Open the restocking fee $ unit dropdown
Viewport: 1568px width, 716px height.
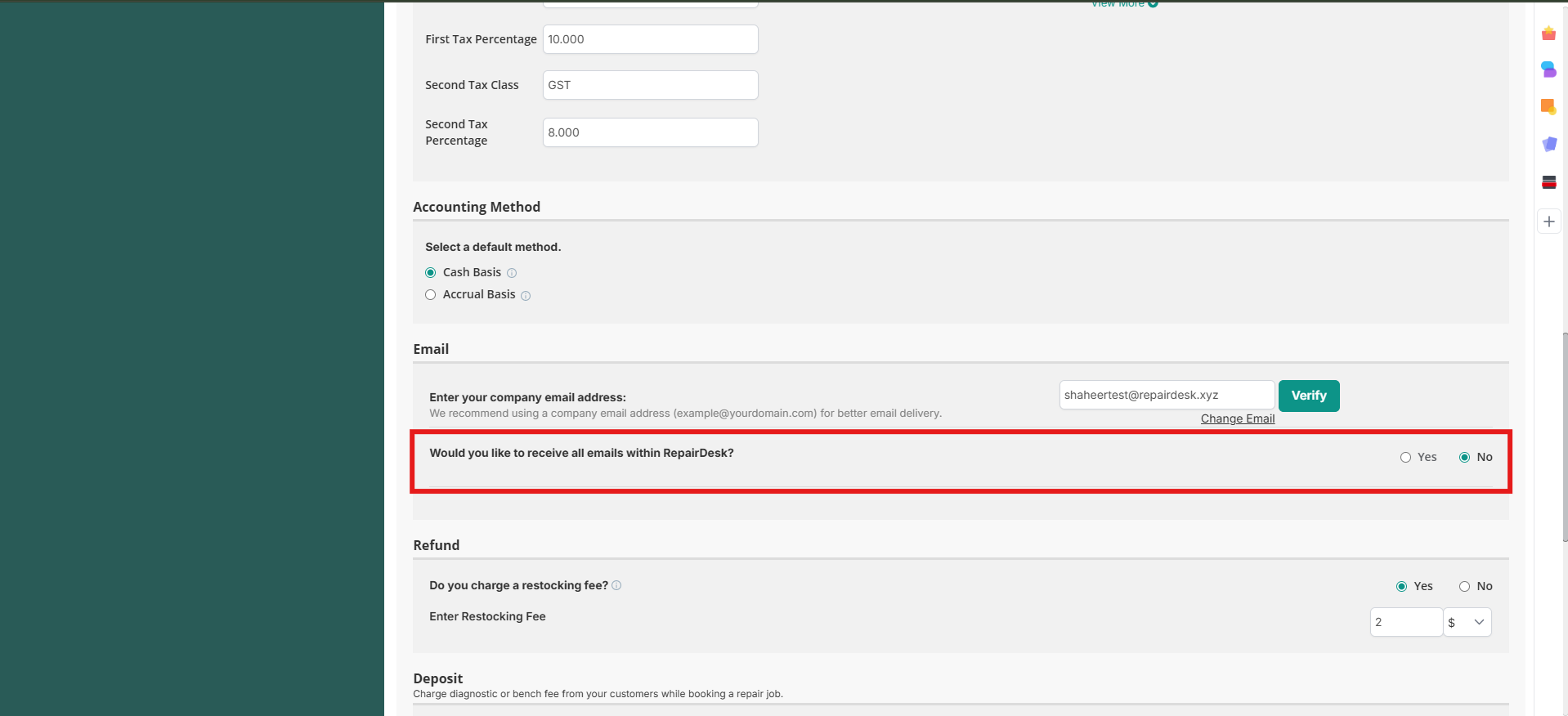[x=1467, y=622]
